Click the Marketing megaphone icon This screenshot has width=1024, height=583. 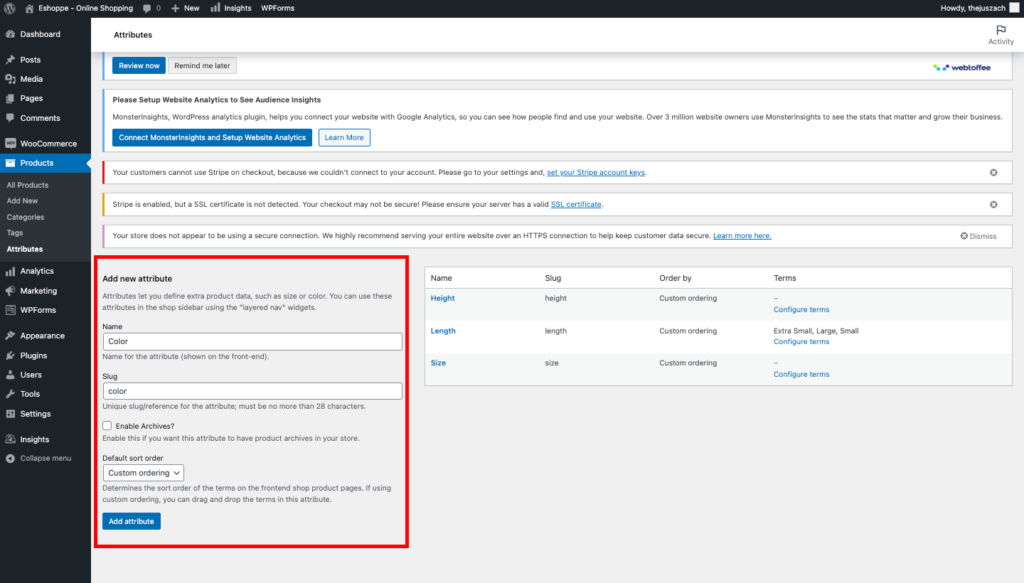point(10,291)
